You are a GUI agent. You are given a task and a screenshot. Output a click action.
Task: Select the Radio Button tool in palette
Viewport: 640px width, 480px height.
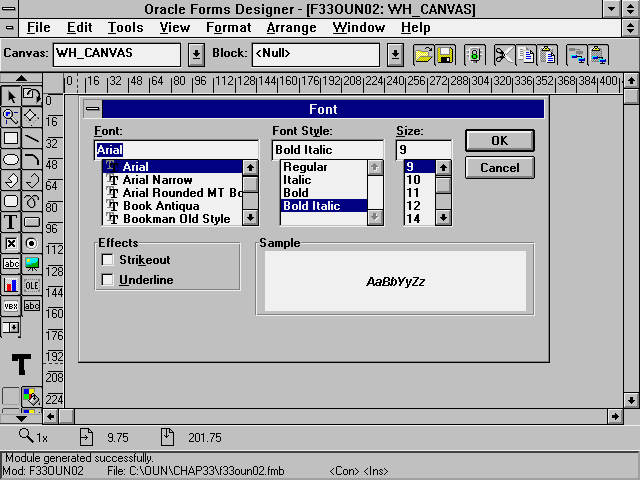pyautogui.click(x=32, y=243)
